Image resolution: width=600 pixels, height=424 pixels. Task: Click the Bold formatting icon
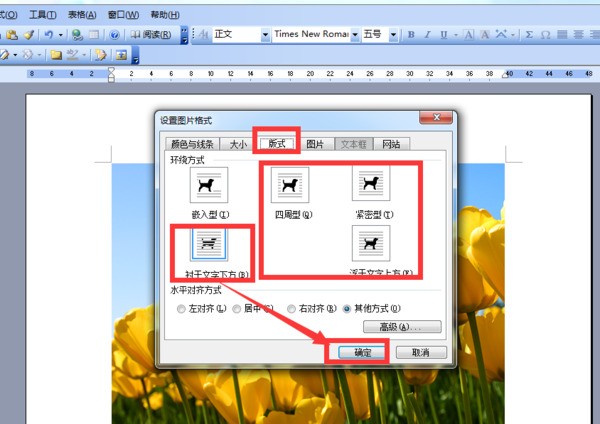click(412, 34)
